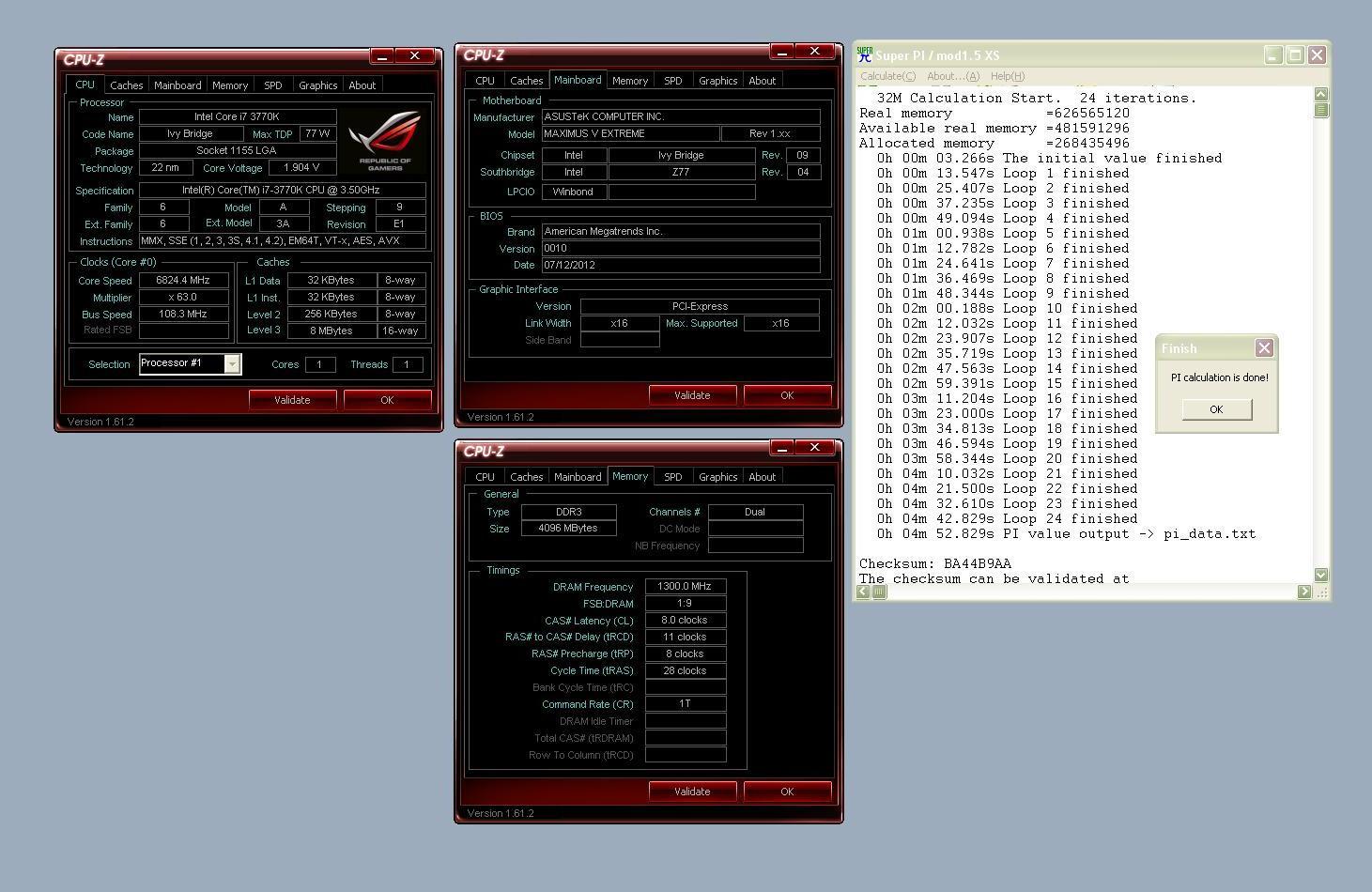Maximize the Super PI window
The width and height of the screenshot is (1372, 892).
coord(1294,55)
